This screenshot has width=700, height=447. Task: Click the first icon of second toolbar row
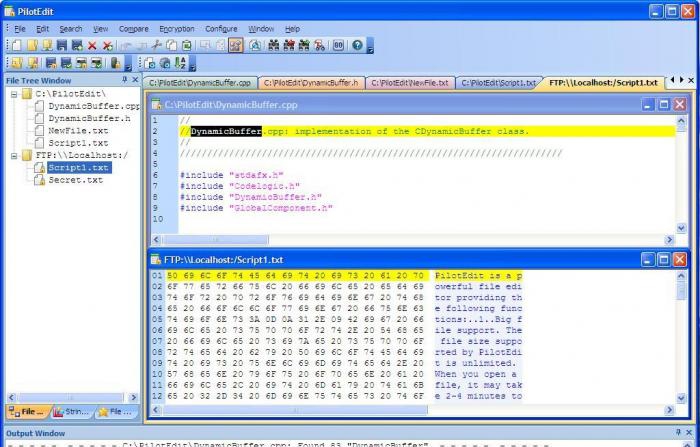pyautogui.click(x=17, y=63)
